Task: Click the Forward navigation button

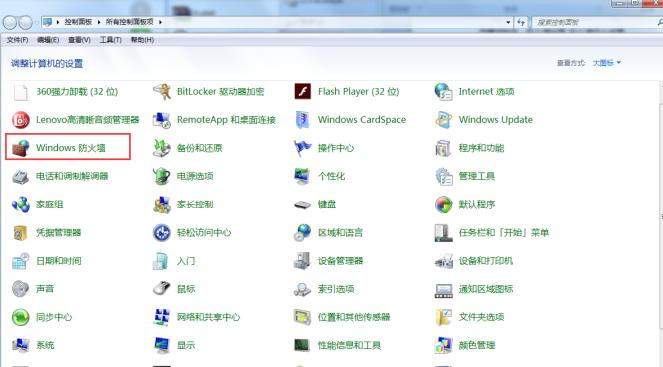Action: click(25, 22)
